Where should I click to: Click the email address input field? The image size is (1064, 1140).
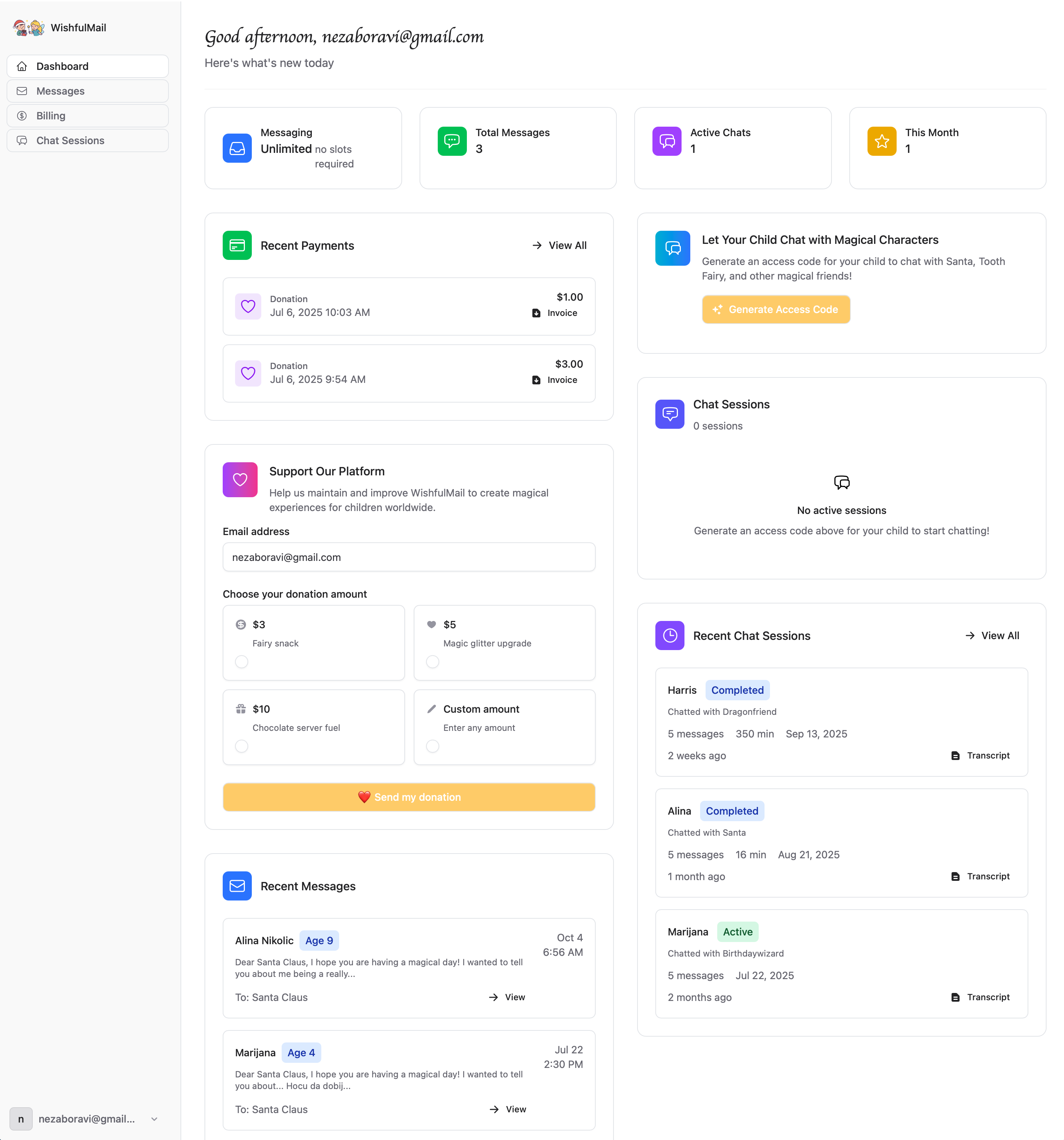pos(409,557)
